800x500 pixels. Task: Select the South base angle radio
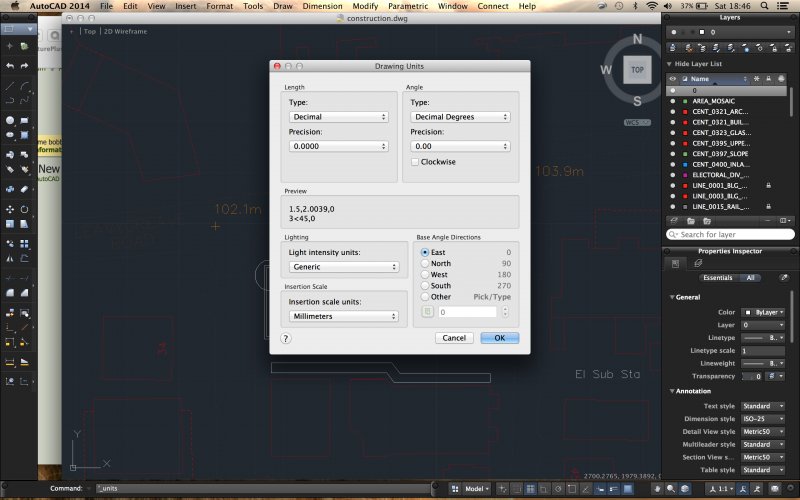pos(424,286)
